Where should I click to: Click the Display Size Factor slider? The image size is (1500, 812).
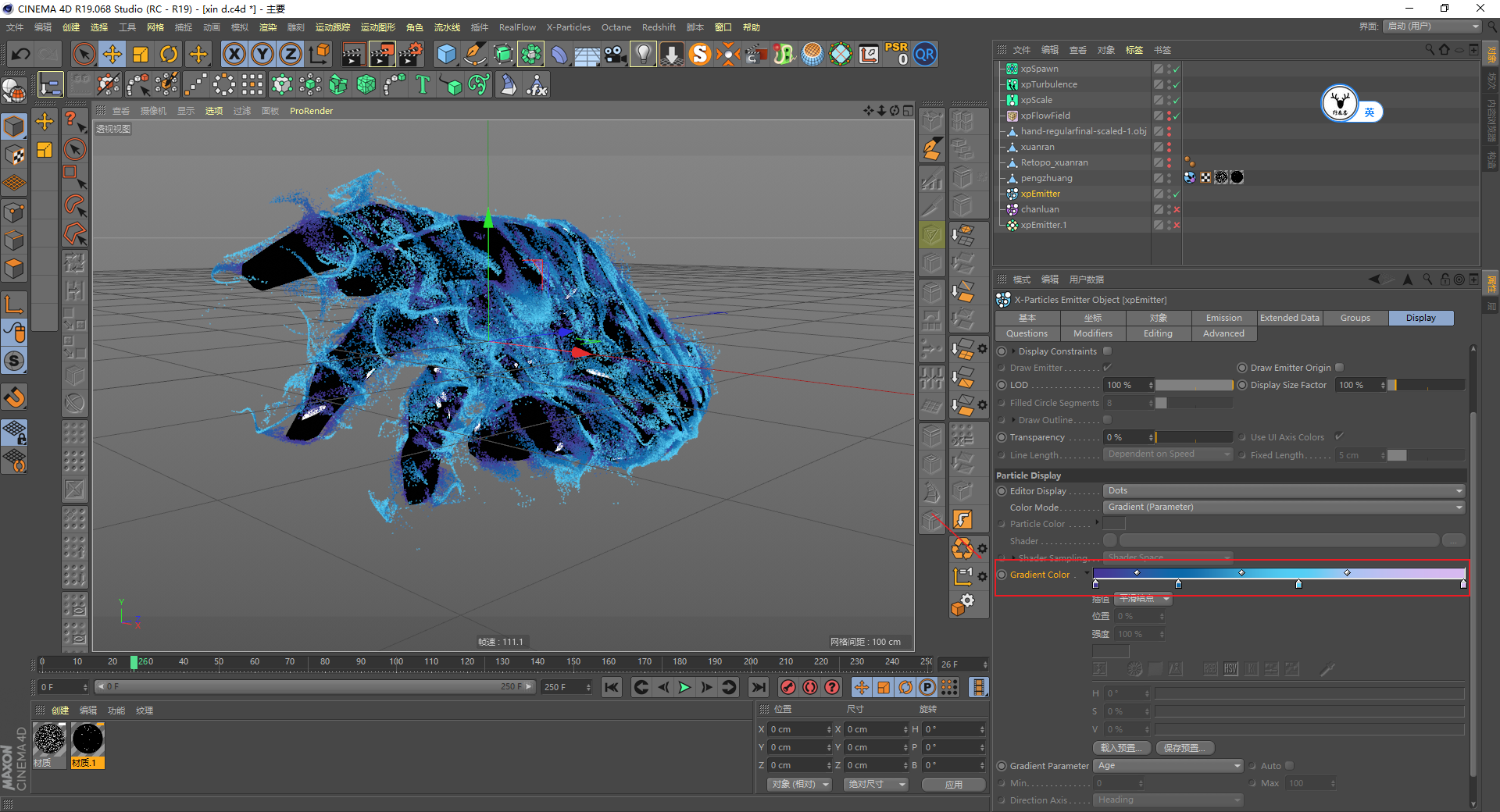(x=1427, y=385)
